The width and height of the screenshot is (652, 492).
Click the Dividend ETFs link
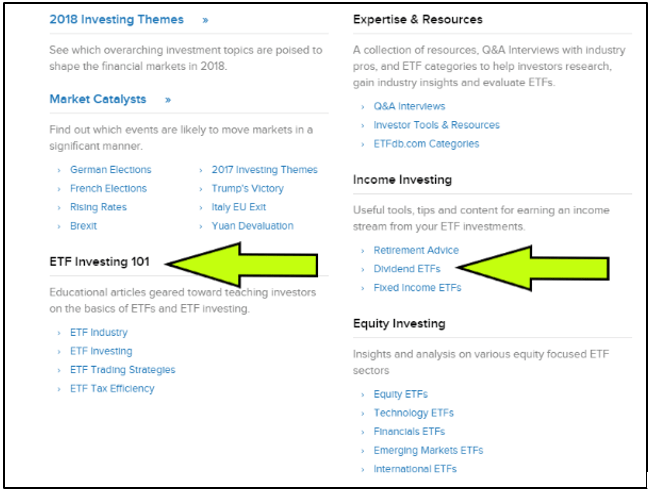(406, 269)
